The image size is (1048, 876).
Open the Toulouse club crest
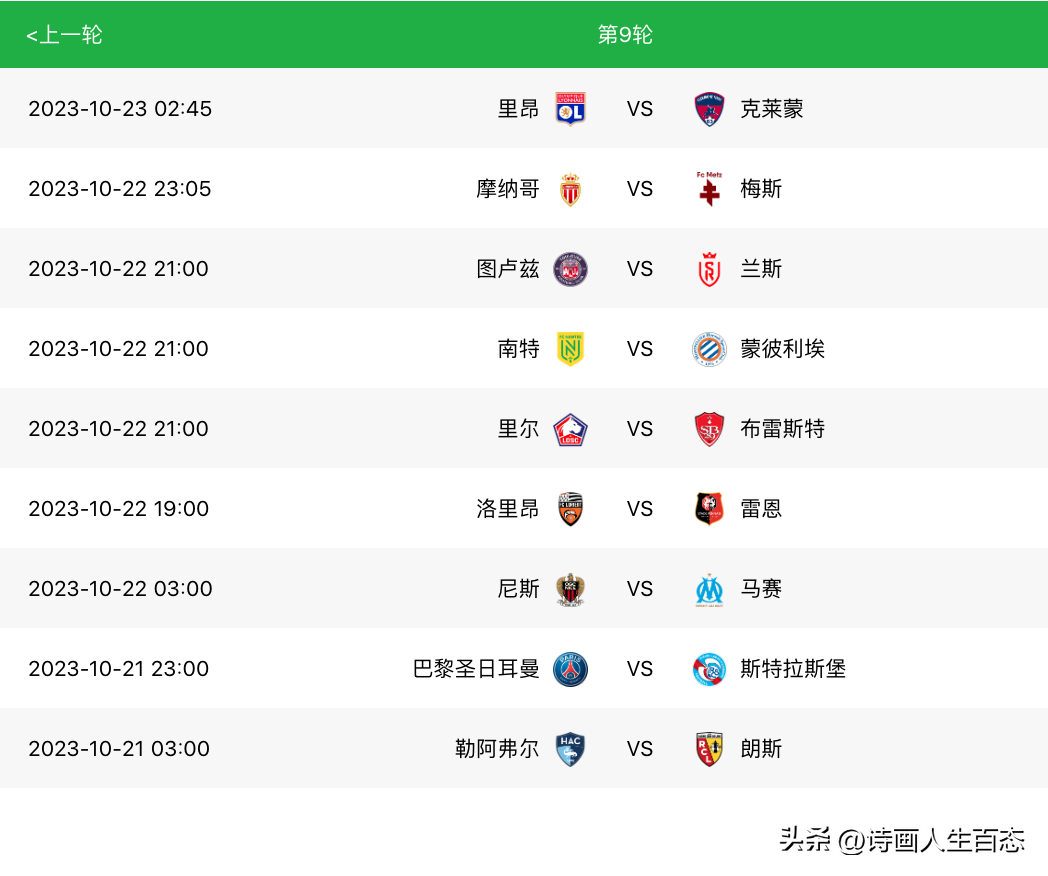click(x=570, y=269)
